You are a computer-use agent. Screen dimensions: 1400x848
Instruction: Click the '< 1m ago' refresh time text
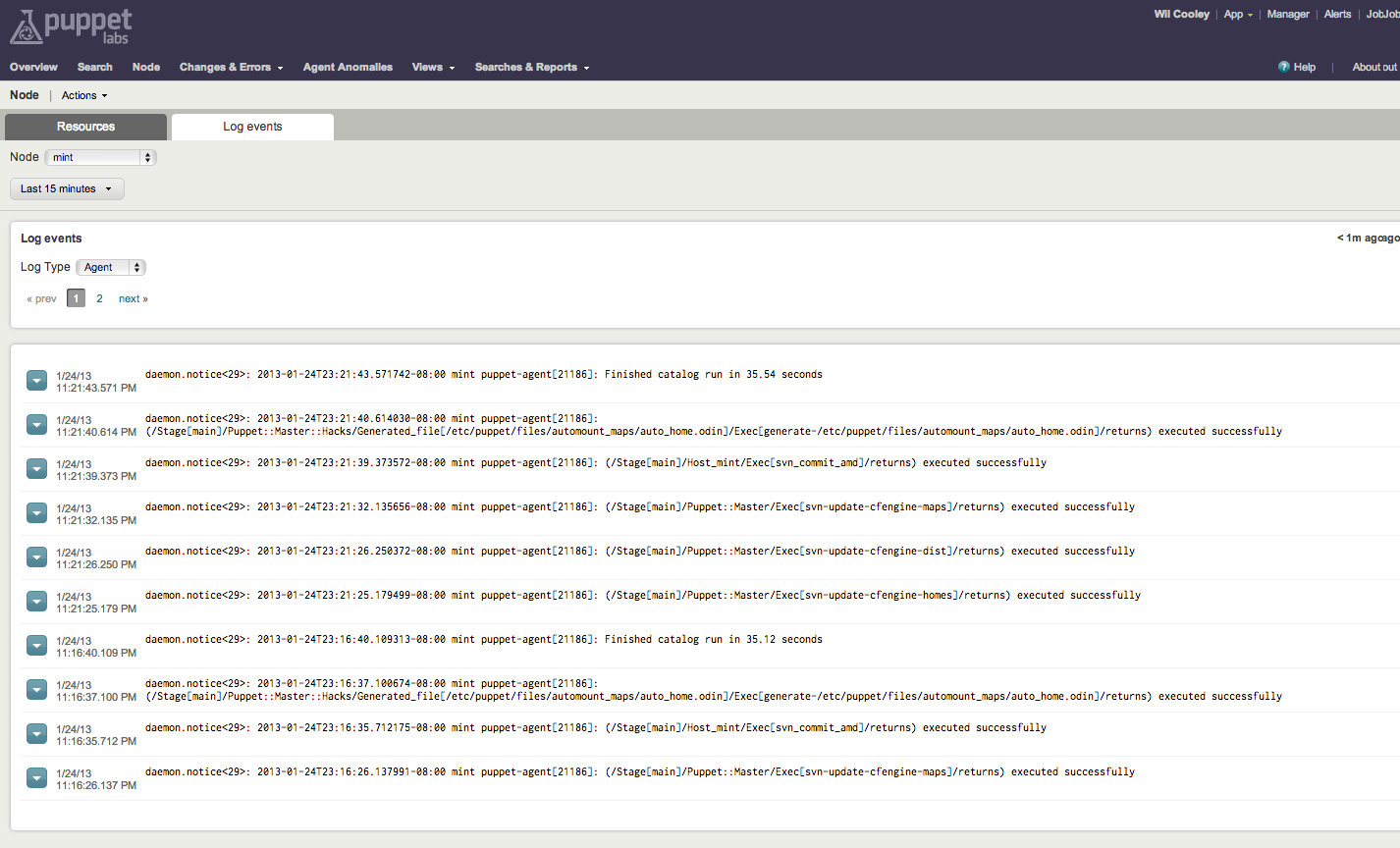1368,238
